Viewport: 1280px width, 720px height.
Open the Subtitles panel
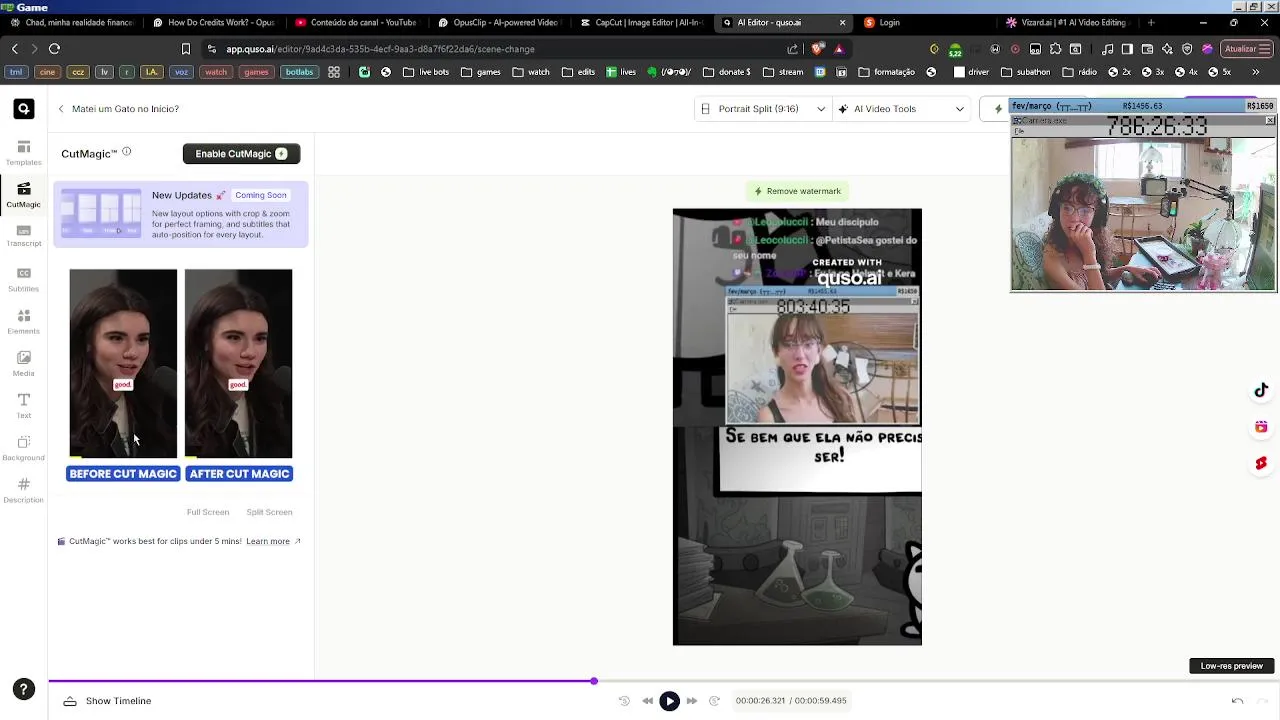pos(24,279)
